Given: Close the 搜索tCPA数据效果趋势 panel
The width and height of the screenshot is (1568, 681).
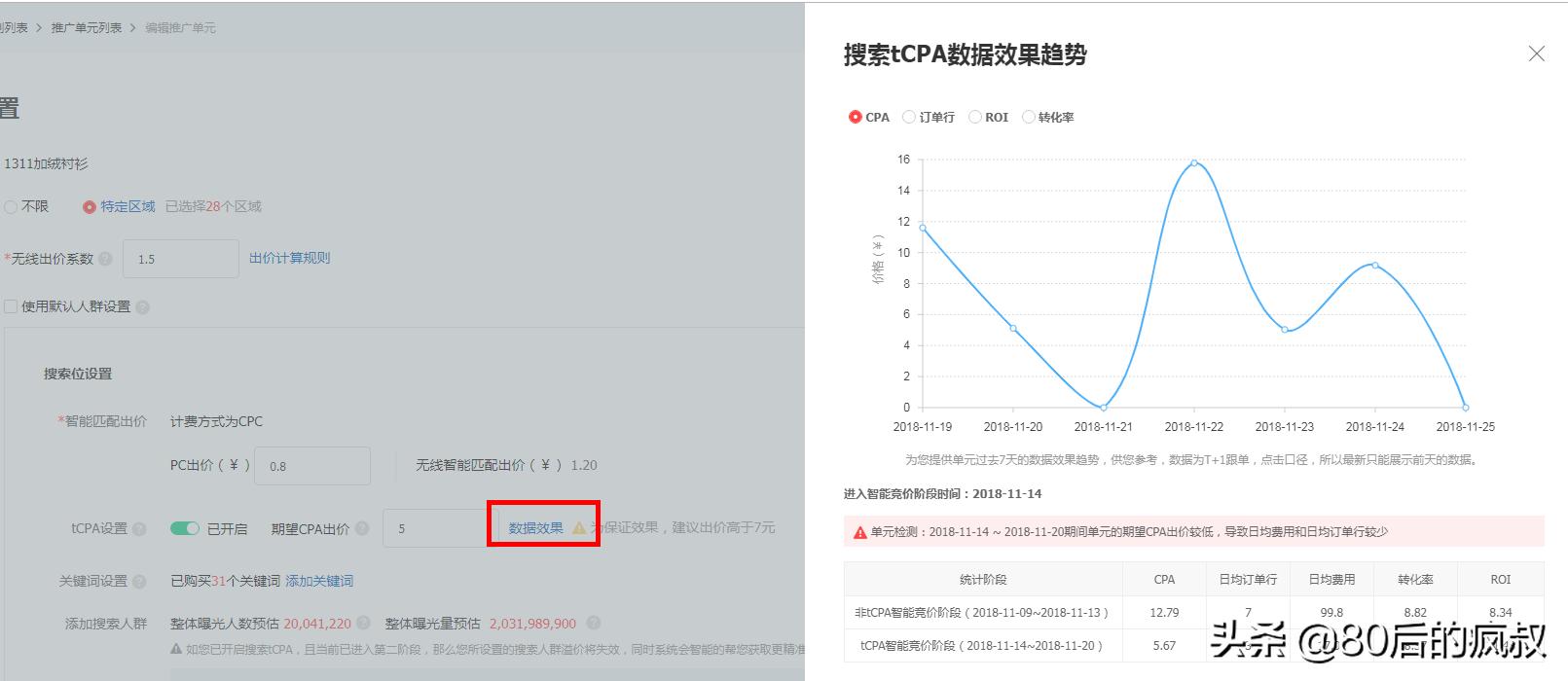Looking at the screenshot, I should [x=1536, y=54].
